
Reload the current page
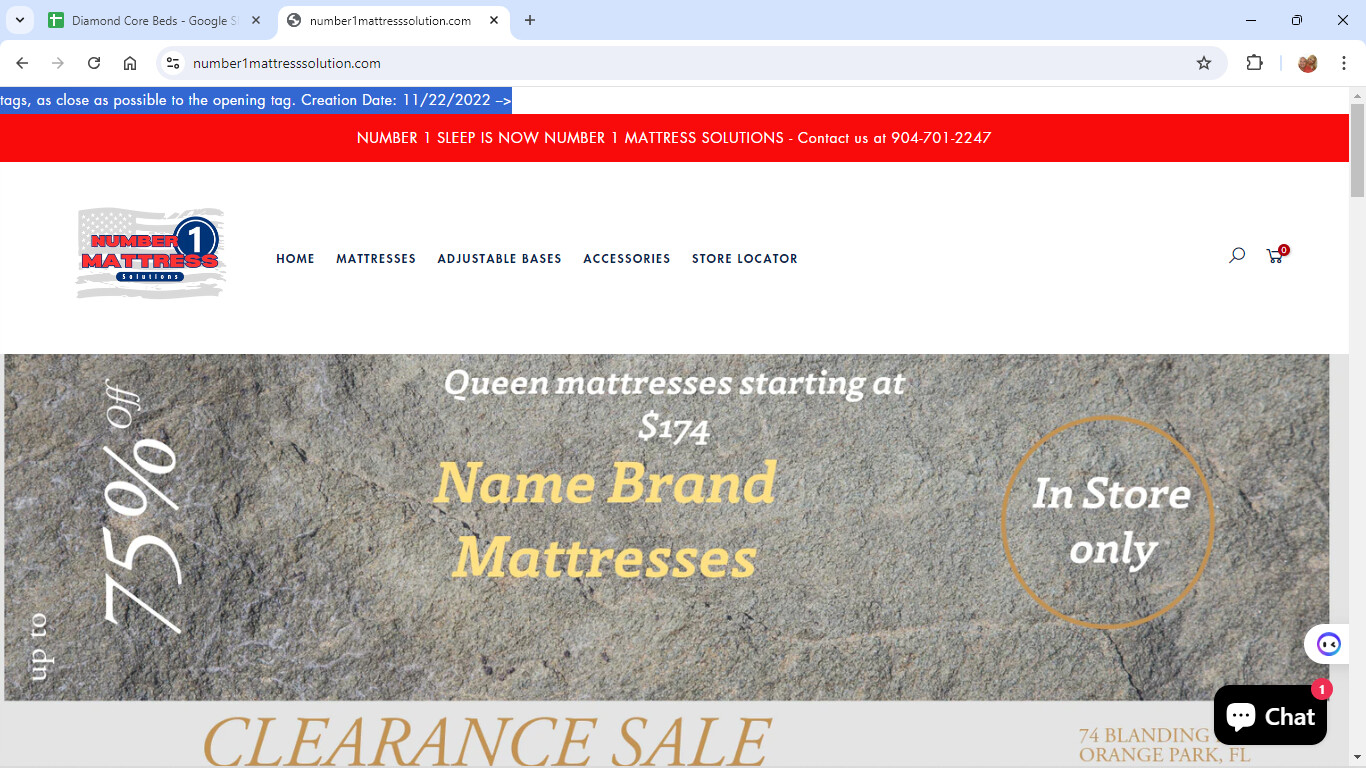(94, 63)
